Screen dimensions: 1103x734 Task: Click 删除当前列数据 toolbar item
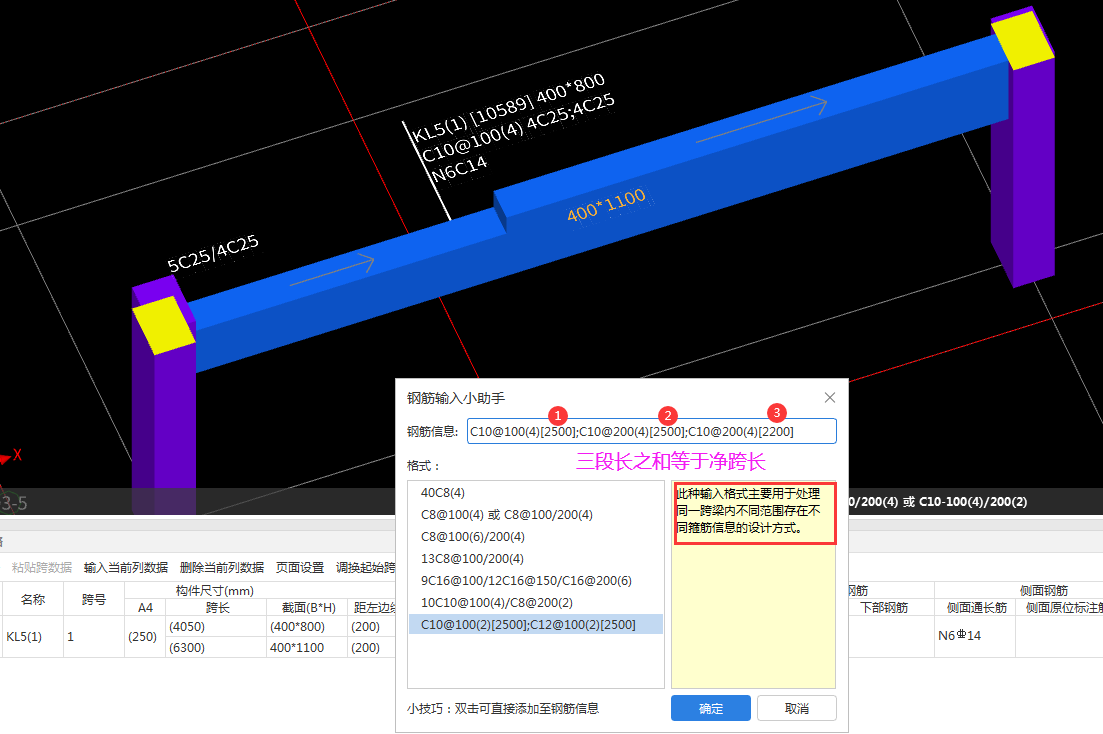pyautogui.click(x=222, y=567)
